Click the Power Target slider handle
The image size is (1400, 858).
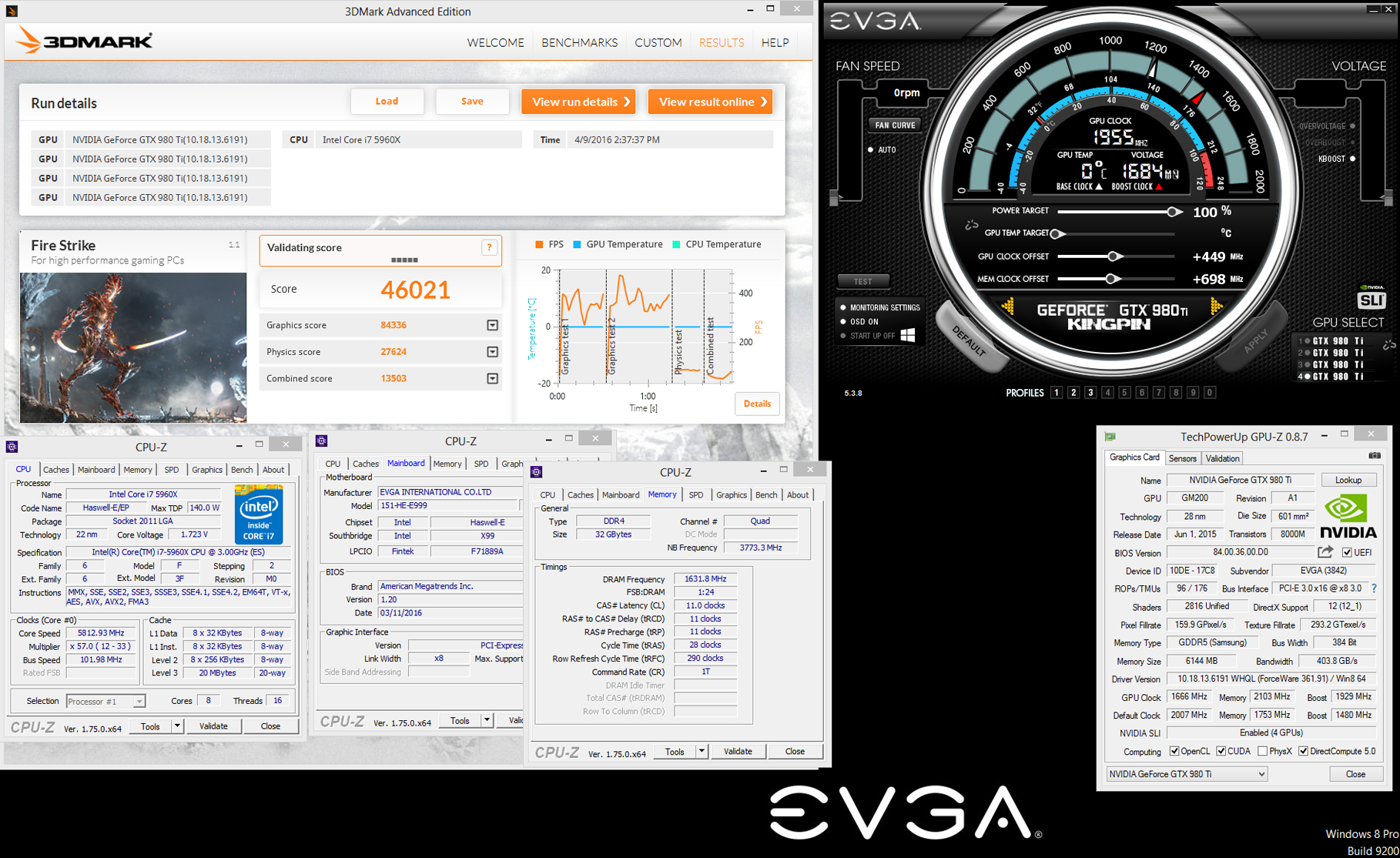coord(1174,212)
